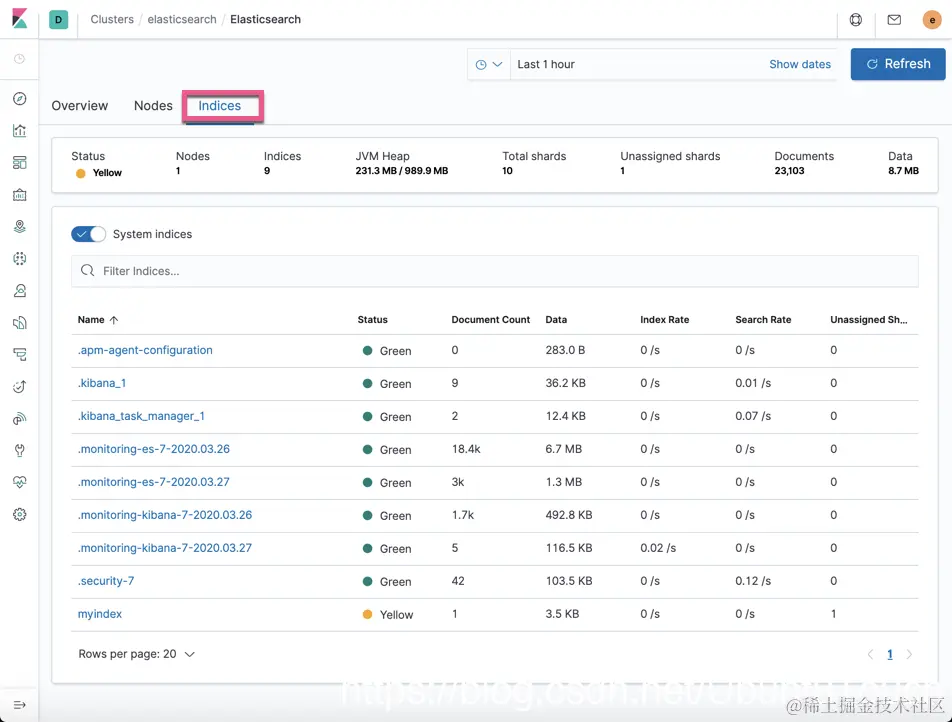
Task: Click the 0.12 /s search rate value
Action: (x=753, y=581)
